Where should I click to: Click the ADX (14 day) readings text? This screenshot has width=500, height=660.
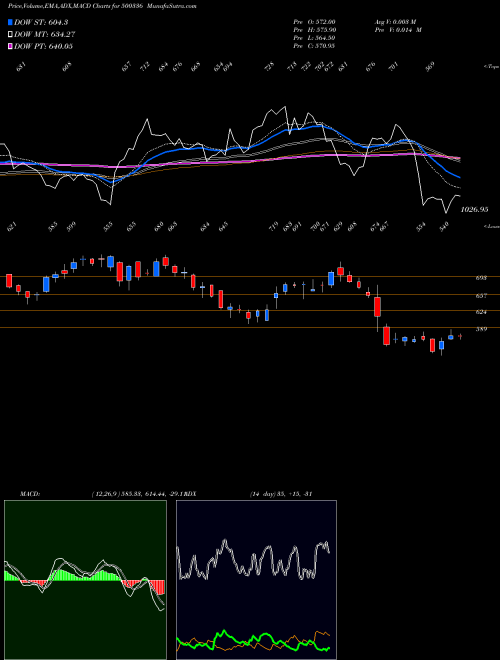pyautogui.click(x=280, y=494)
